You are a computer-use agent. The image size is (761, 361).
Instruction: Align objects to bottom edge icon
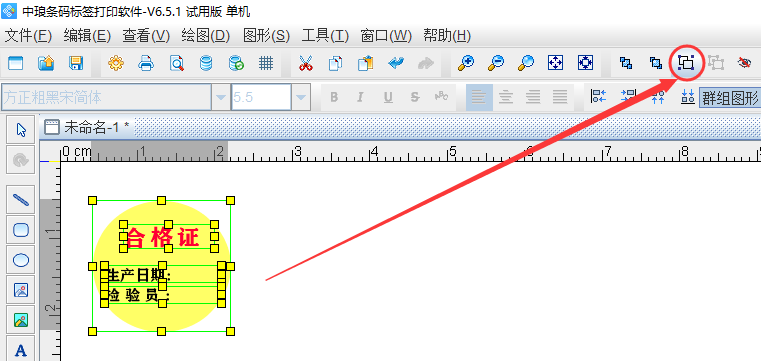pyautogui.click(x=687, y=97)
